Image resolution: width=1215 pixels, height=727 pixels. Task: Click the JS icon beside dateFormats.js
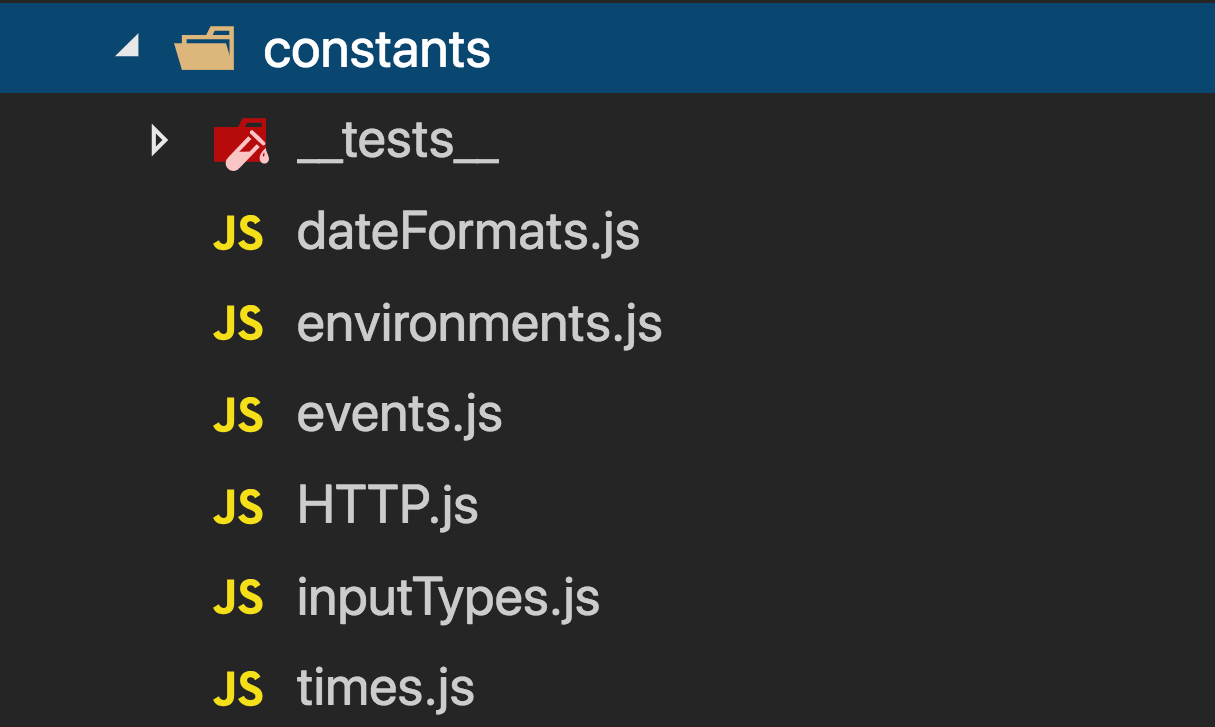tap(238, 234)
